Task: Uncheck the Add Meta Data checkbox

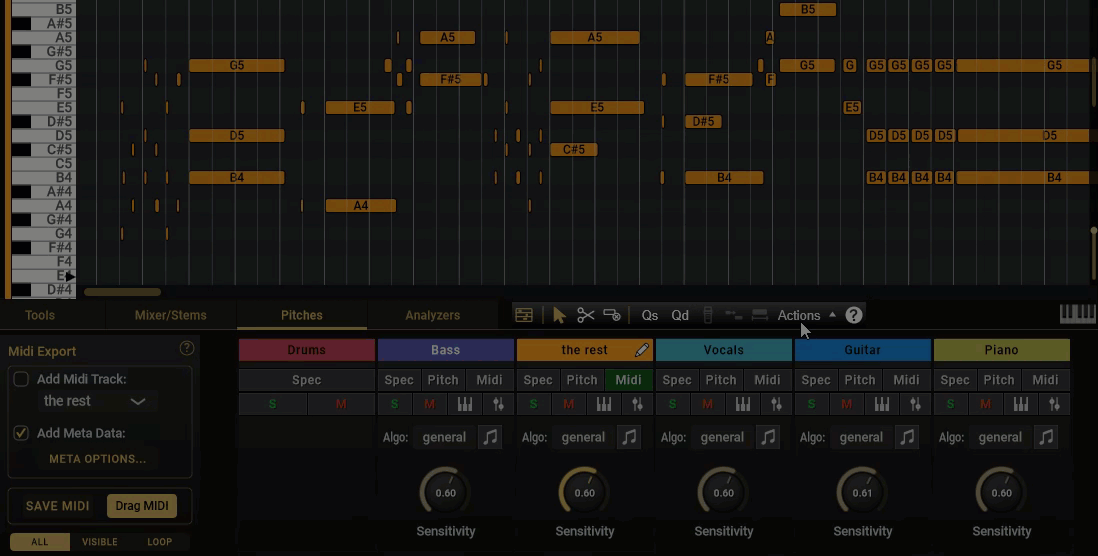Action: [x=21, y=433]
